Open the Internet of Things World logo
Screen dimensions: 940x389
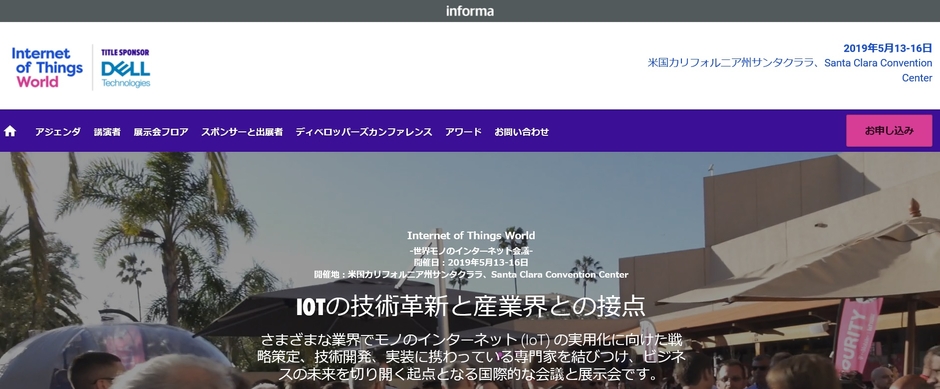pyautogui.click(x=47, y=67)
